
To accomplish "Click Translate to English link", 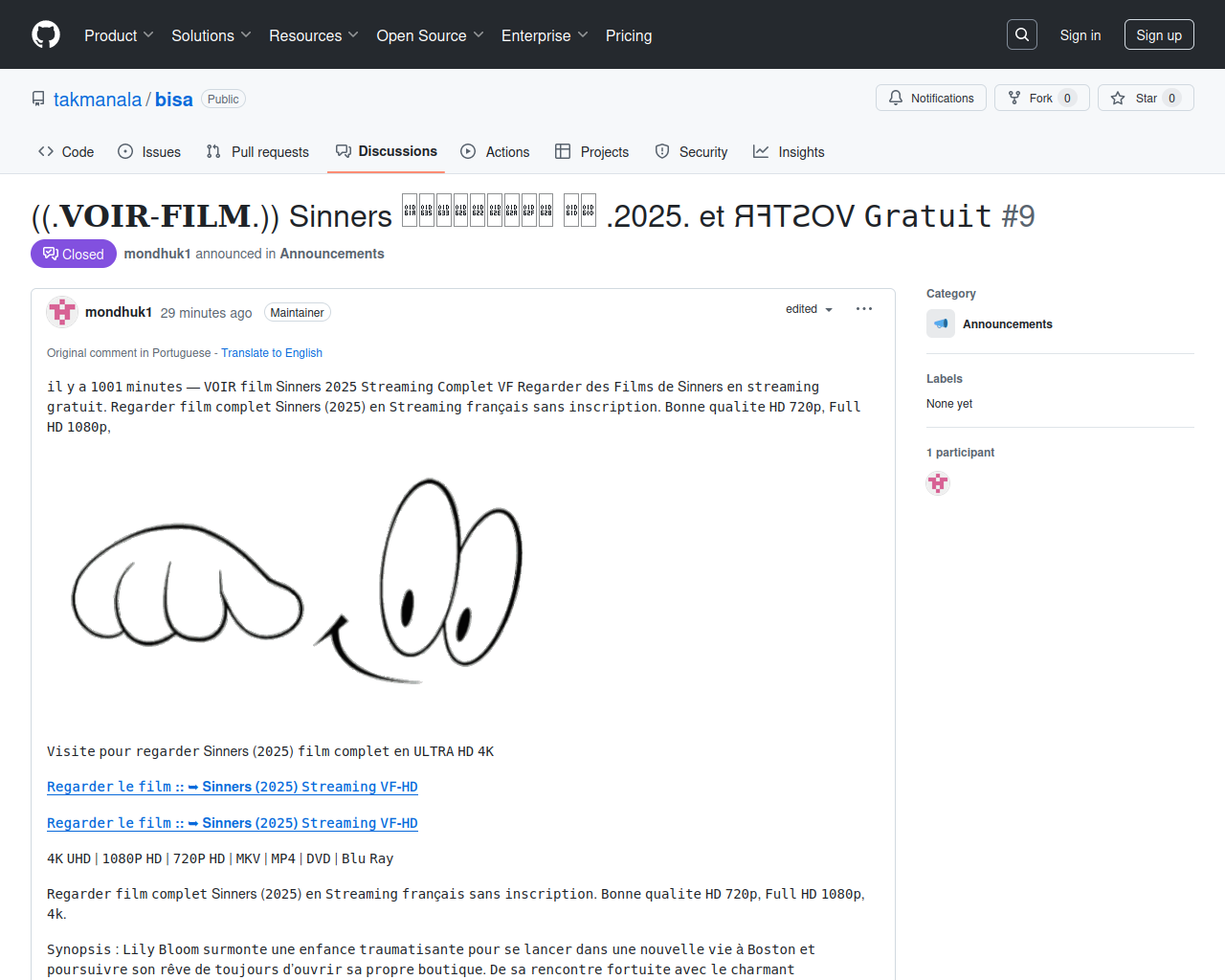I will tap(272, 353).
